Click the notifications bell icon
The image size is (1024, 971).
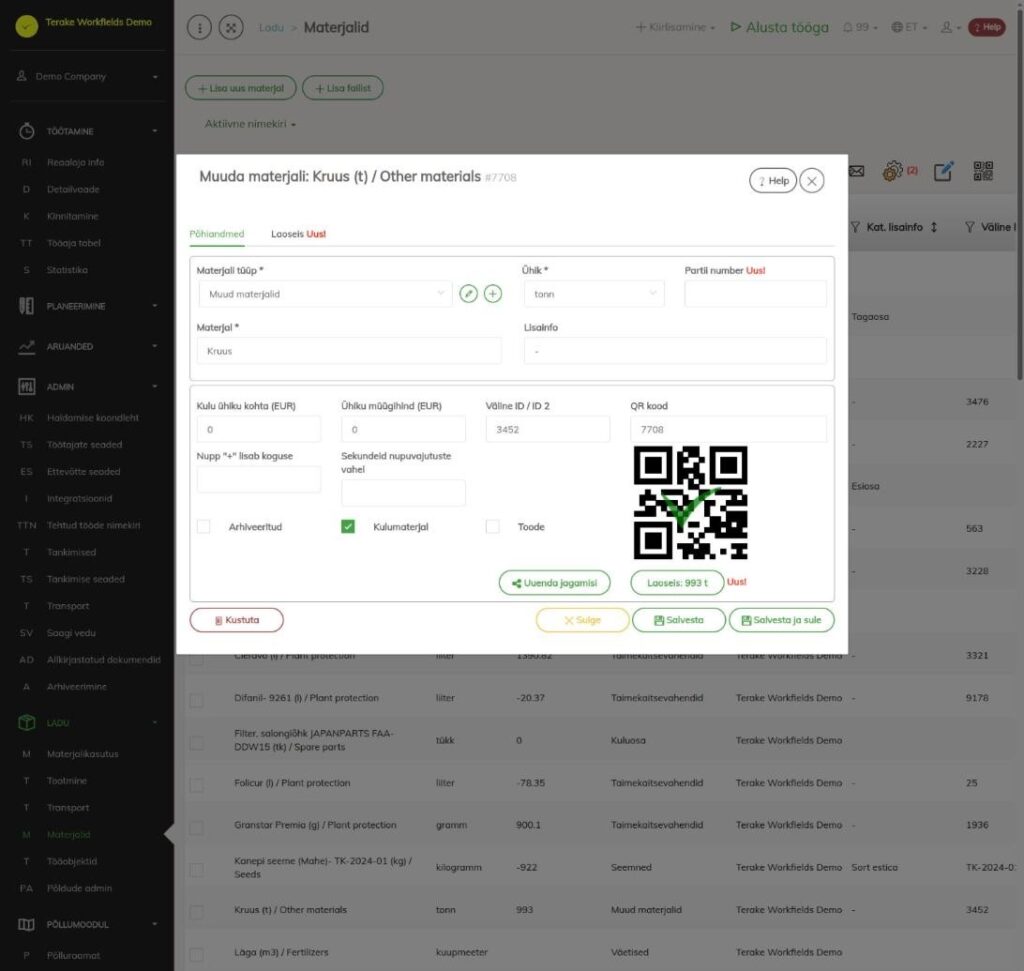click(848, 27)
